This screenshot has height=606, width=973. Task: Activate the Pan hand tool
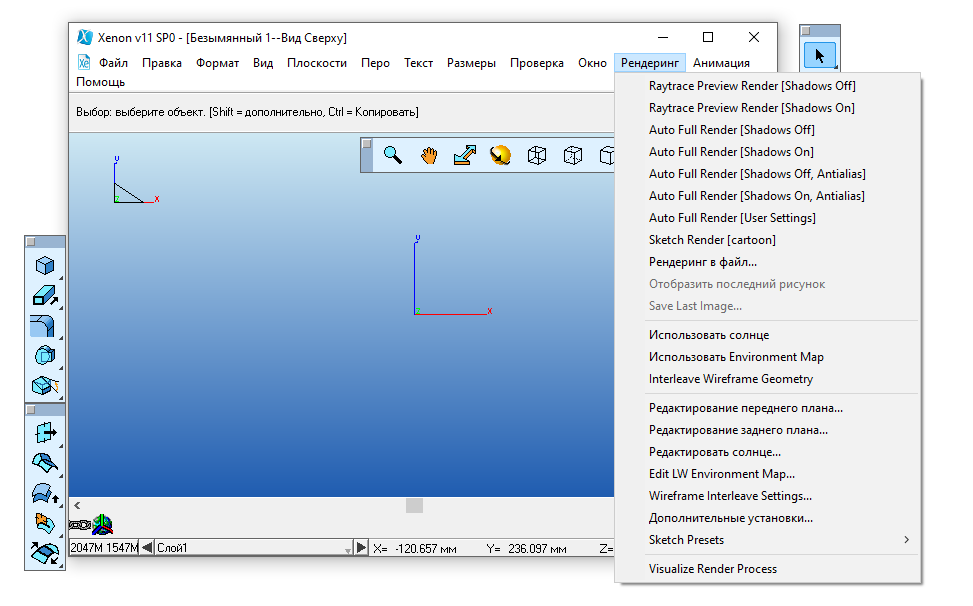[x=429, y=155]
